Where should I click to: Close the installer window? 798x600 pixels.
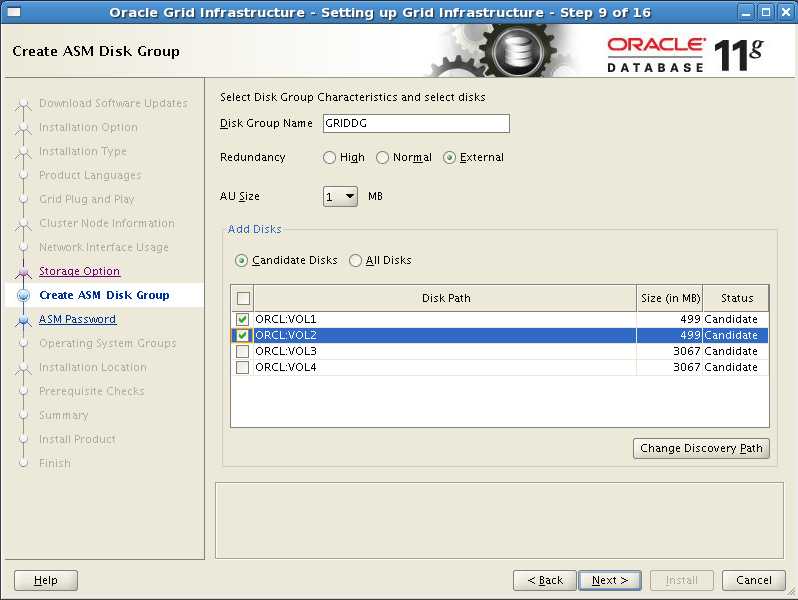786,12
